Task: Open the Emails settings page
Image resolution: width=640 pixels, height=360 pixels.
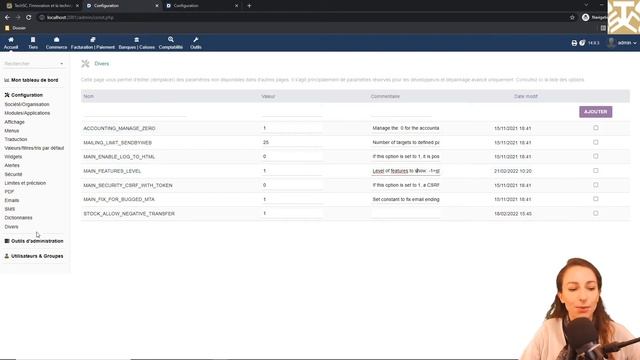Action: click(12, 200)
